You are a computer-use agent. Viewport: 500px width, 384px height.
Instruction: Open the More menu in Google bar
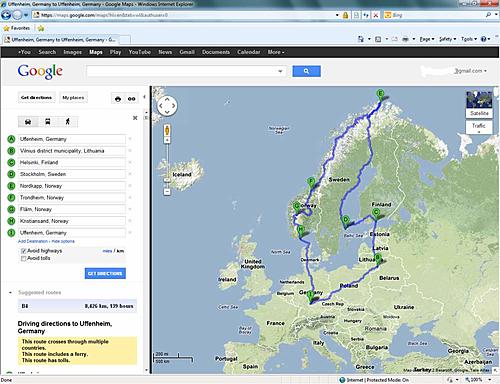[276, 52]
